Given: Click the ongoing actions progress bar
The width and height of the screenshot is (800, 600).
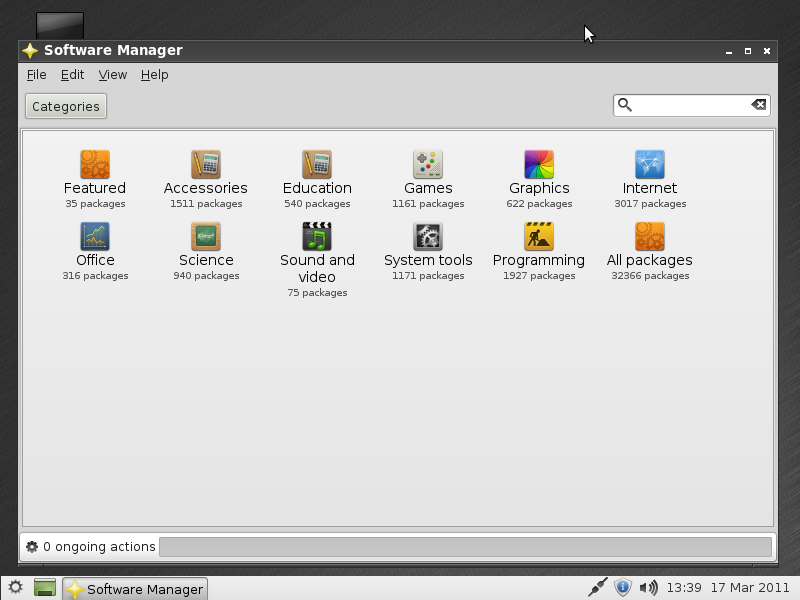Looking at the screenshot, I should [468, 546].
